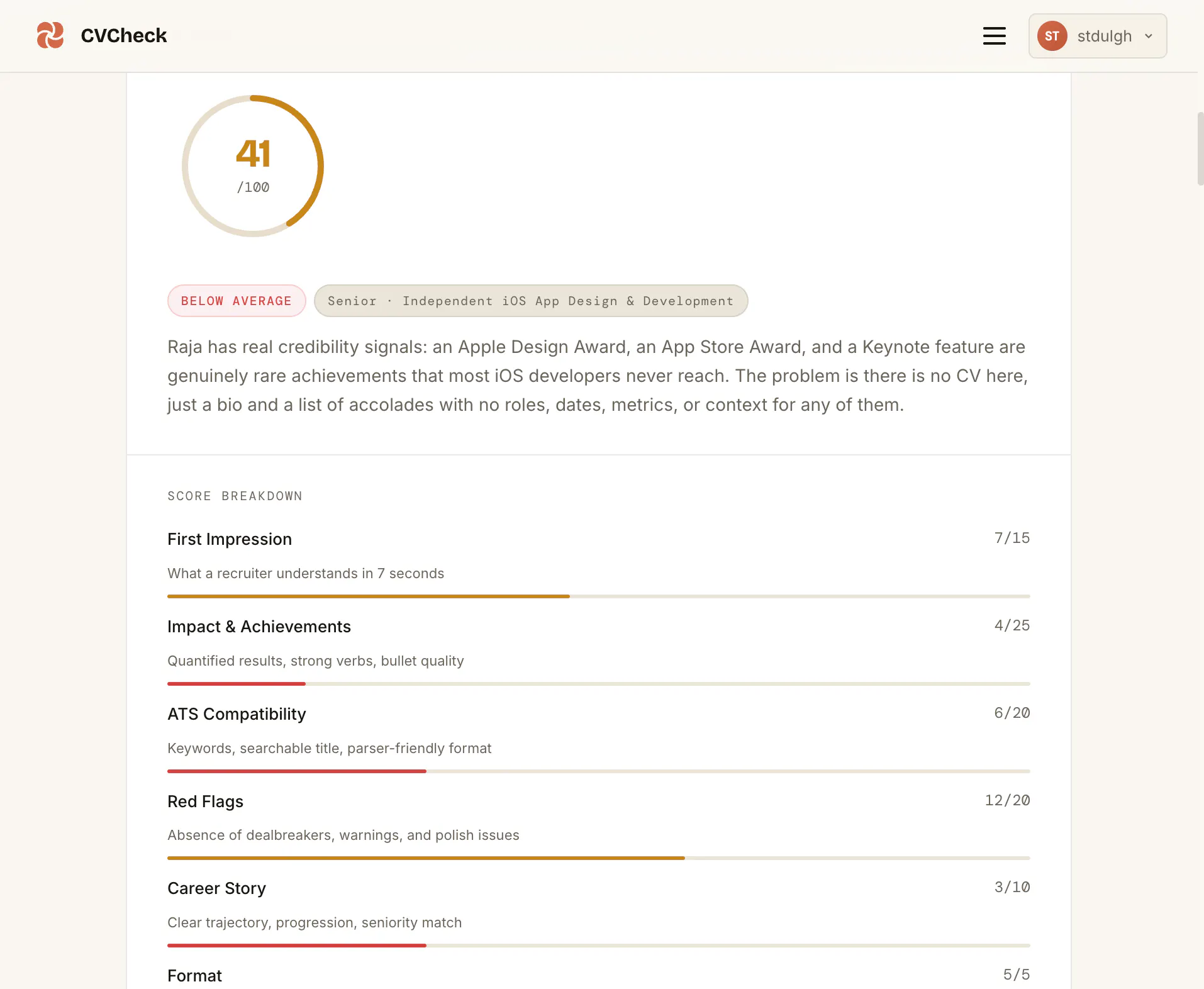Click the First Impression title
The height and width of the screenshot is (989, 1204).
click(x=230, y=539)
